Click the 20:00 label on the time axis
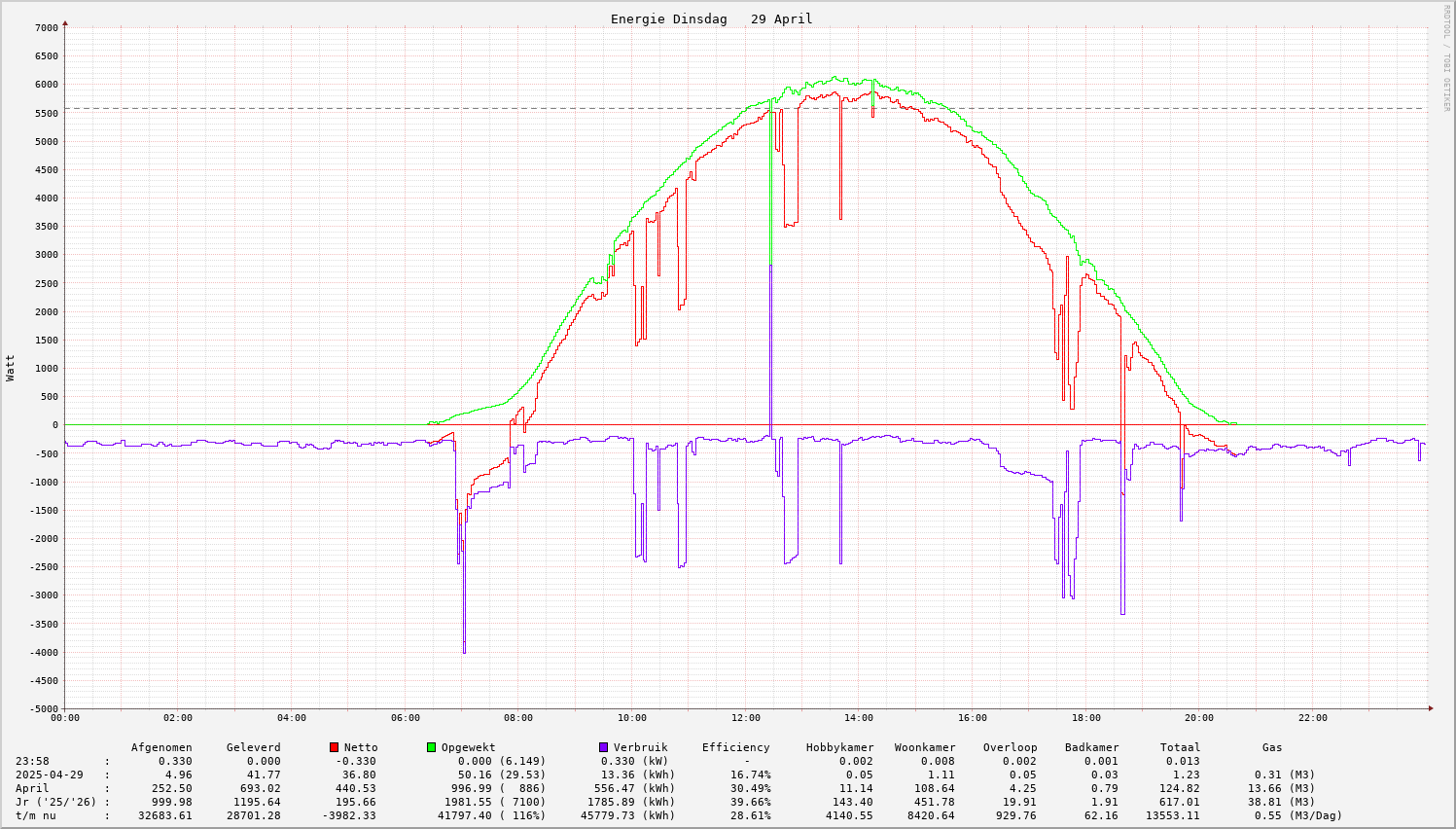Image resolution: width=1456 pixels, height=829 pixels. tap(1199, 718)
